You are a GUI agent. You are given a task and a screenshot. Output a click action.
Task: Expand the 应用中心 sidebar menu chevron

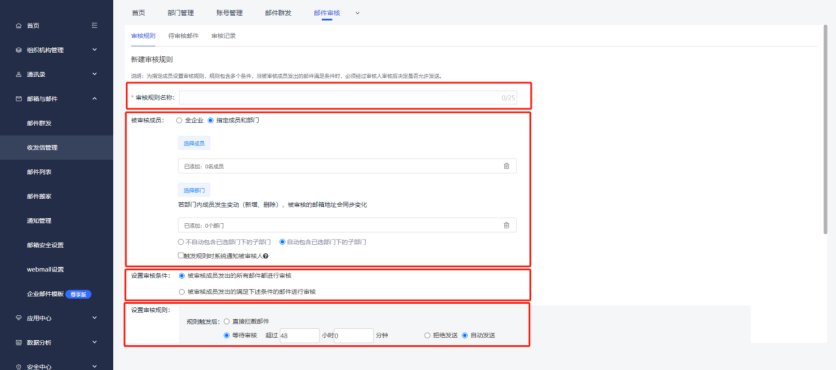click(x=94, y=318)
